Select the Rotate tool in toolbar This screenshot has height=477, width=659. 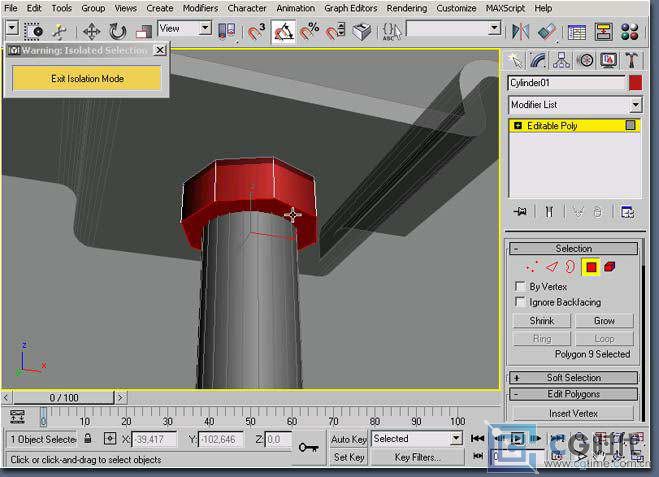[117, 32]
